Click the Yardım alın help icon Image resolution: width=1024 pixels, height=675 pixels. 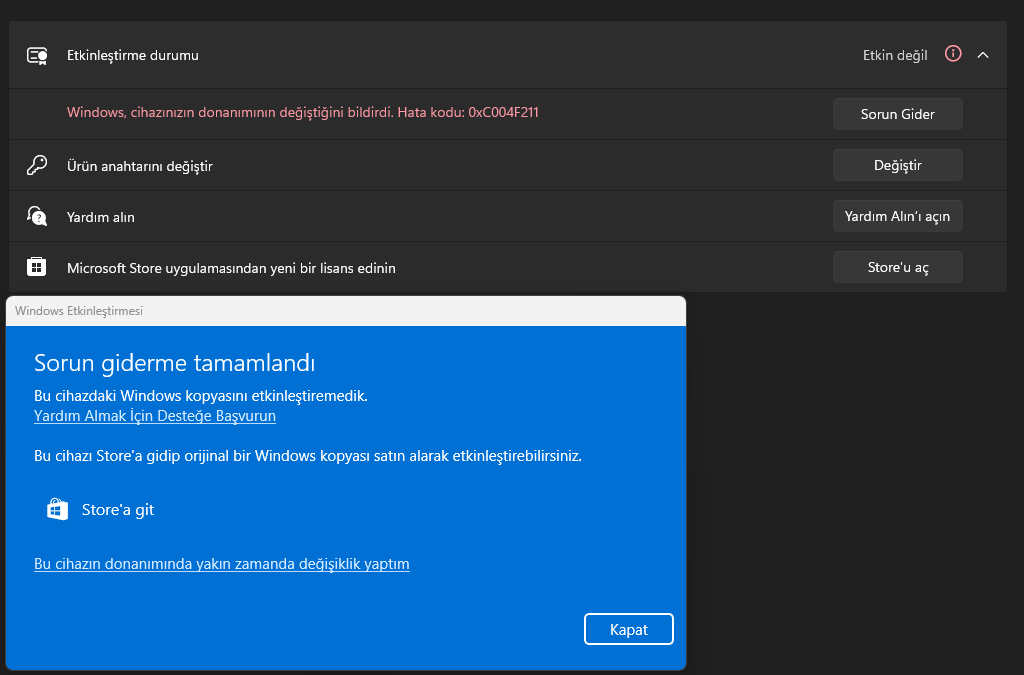[37, 216]
